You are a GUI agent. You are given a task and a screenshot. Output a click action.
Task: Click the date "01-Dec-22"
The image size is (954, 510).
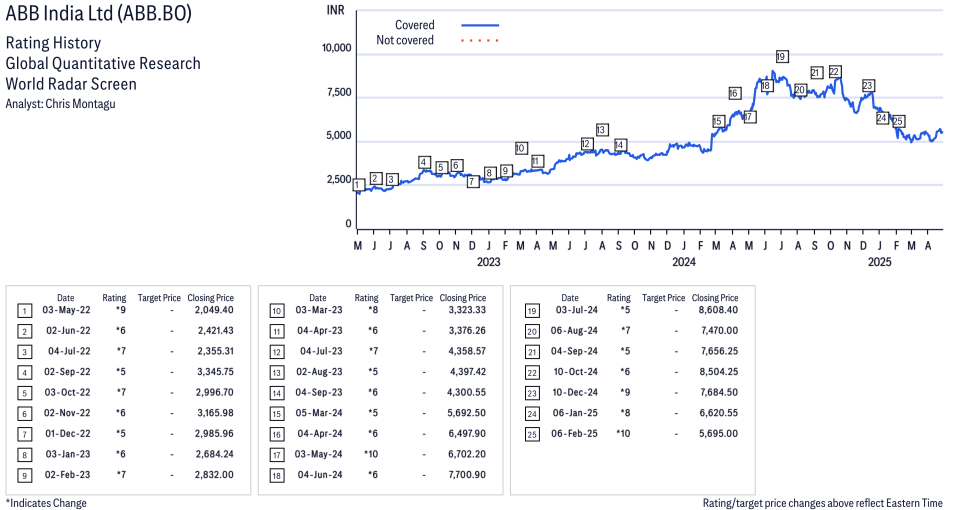tap(67, 433)
